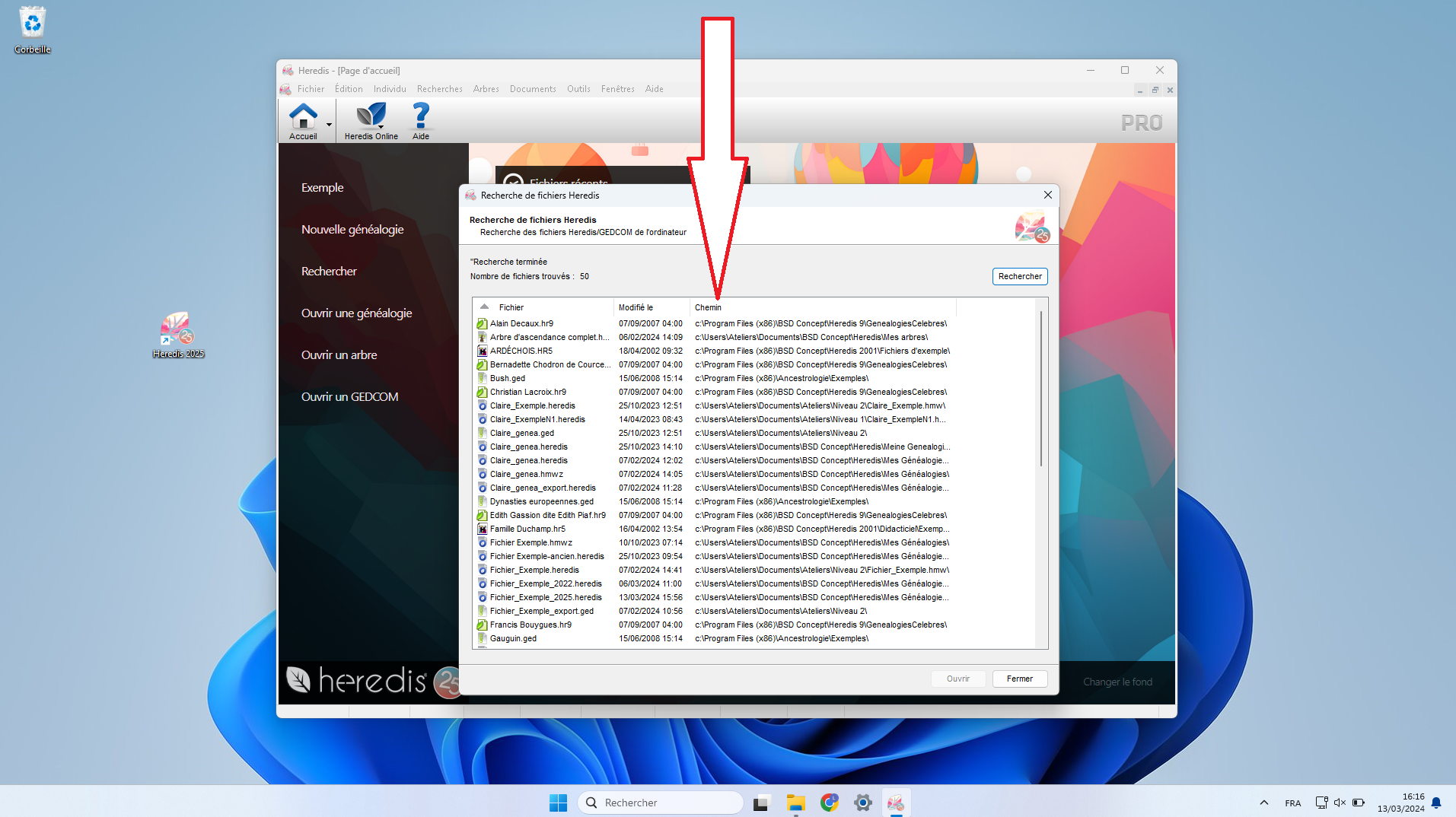Launch Chrome from the taskbar
1456x817 pixels.
(829, 803)
